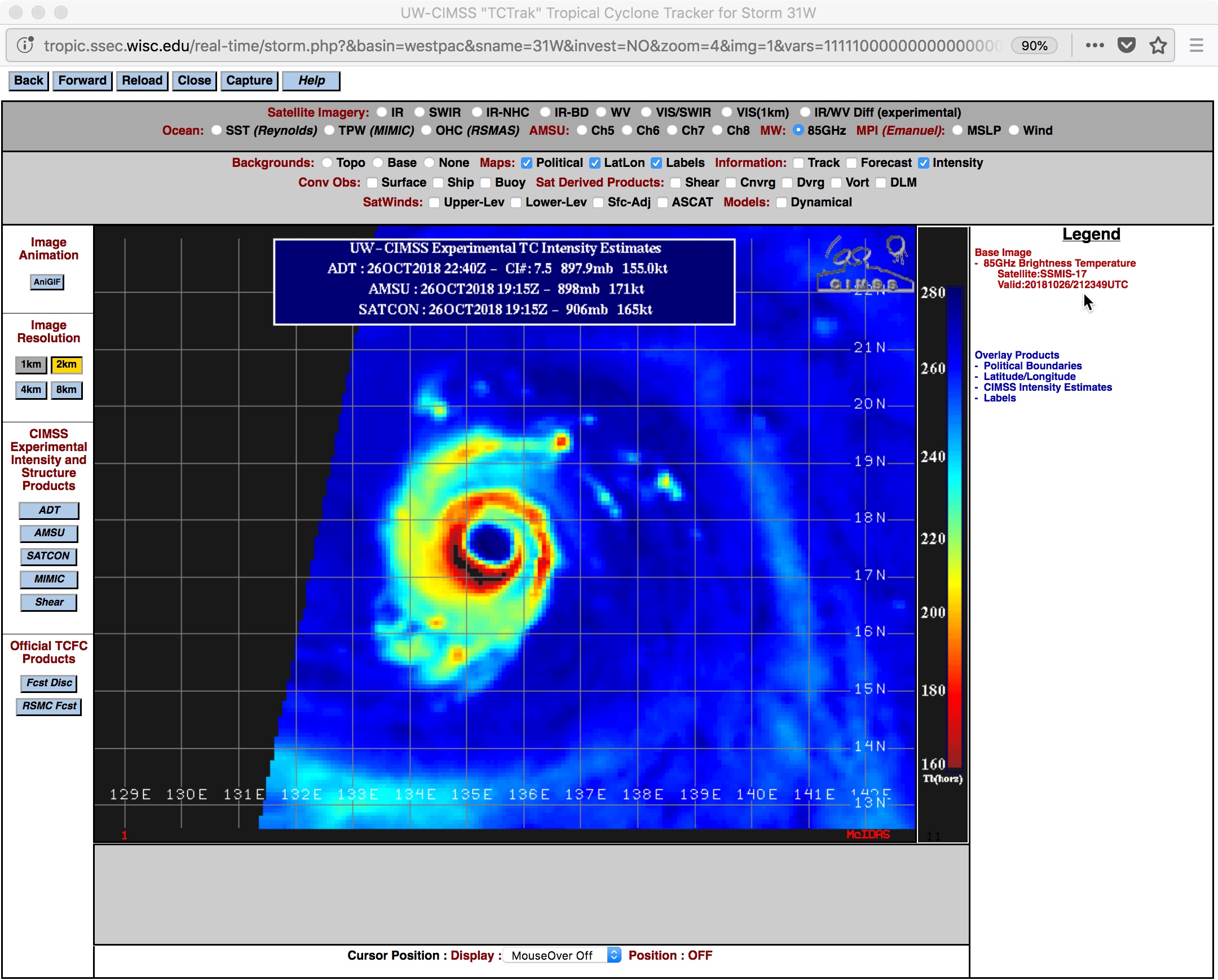Select the VIS(1km) imagery option
Screen dimensions: 1218x980
(727, 112)
